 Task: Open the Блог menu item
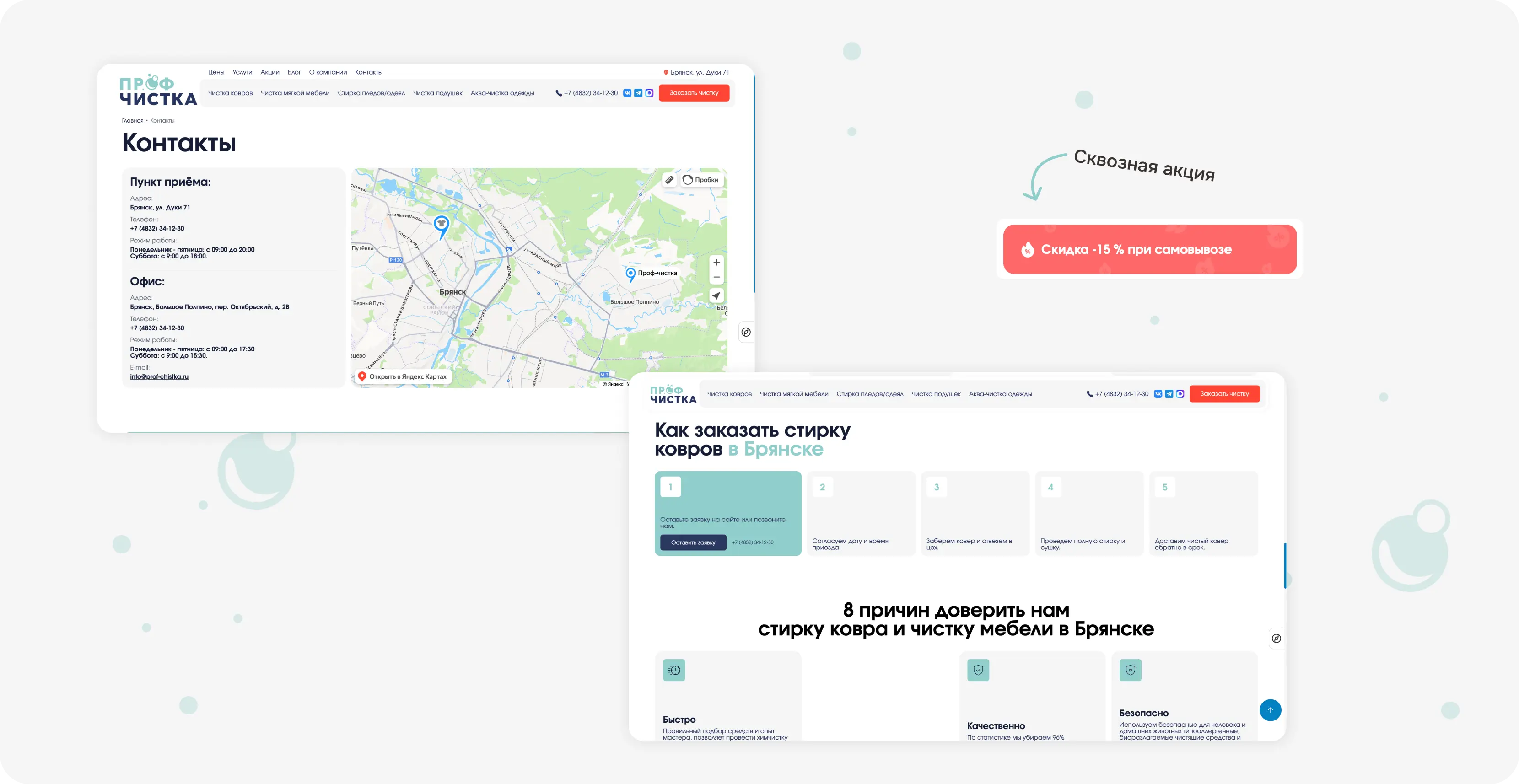tap(294, 73)
